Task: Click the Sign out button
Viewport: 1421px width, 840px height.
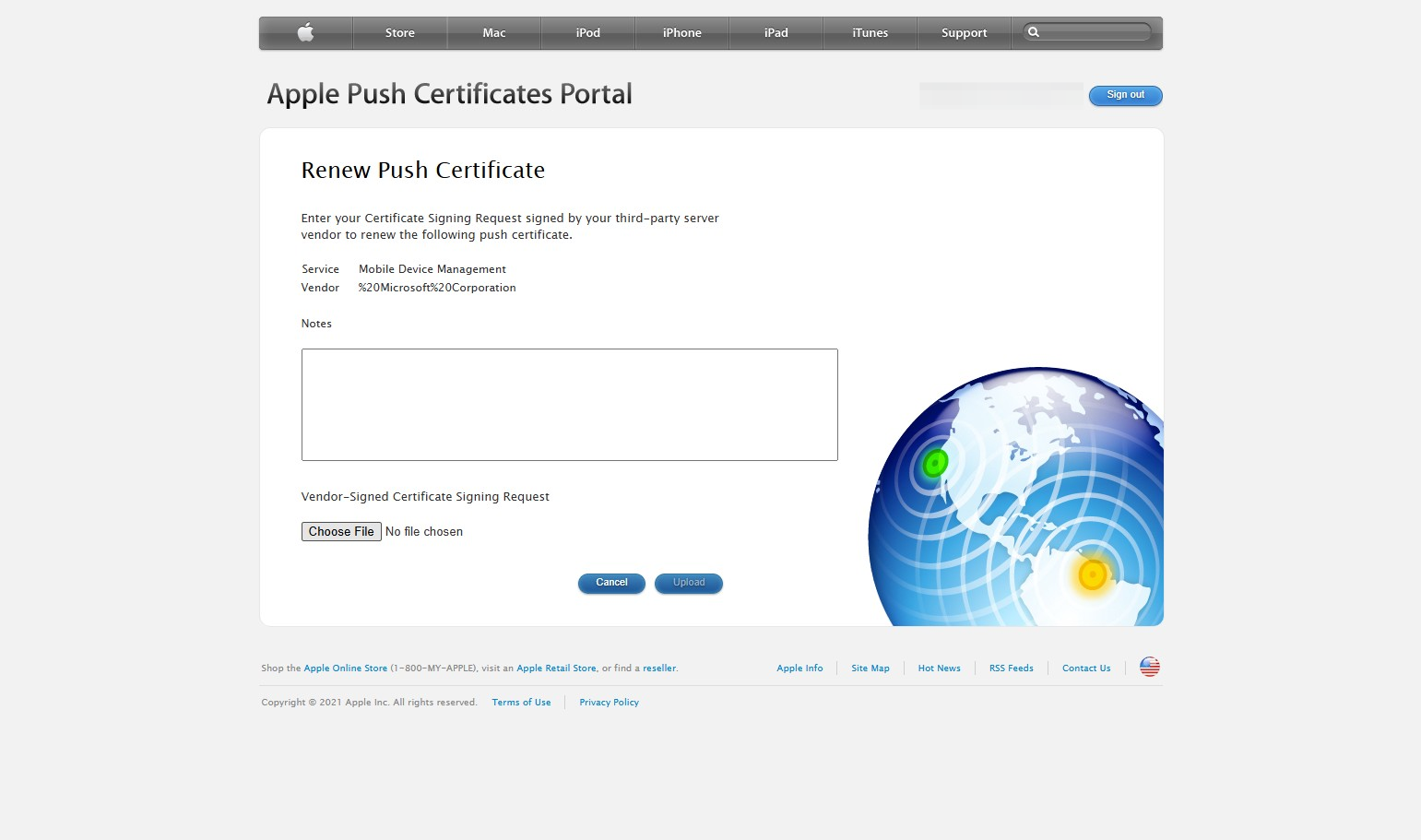Action: click(1125, 95)
